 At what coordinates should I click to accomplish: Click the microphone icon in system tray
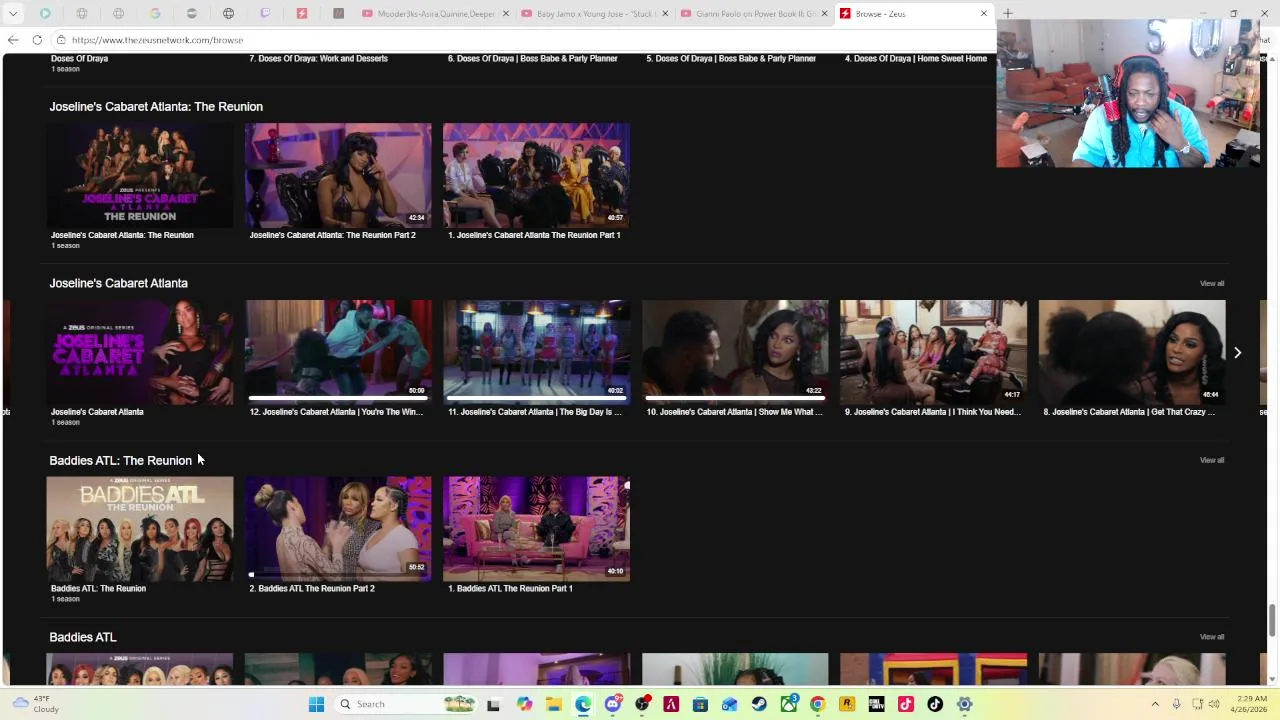coord(1176,704)
